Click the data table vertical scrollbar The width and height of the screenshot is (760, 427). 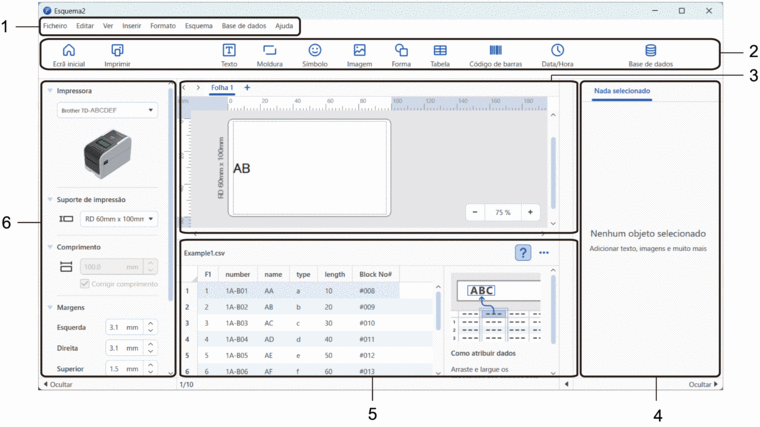pos(438,311)
